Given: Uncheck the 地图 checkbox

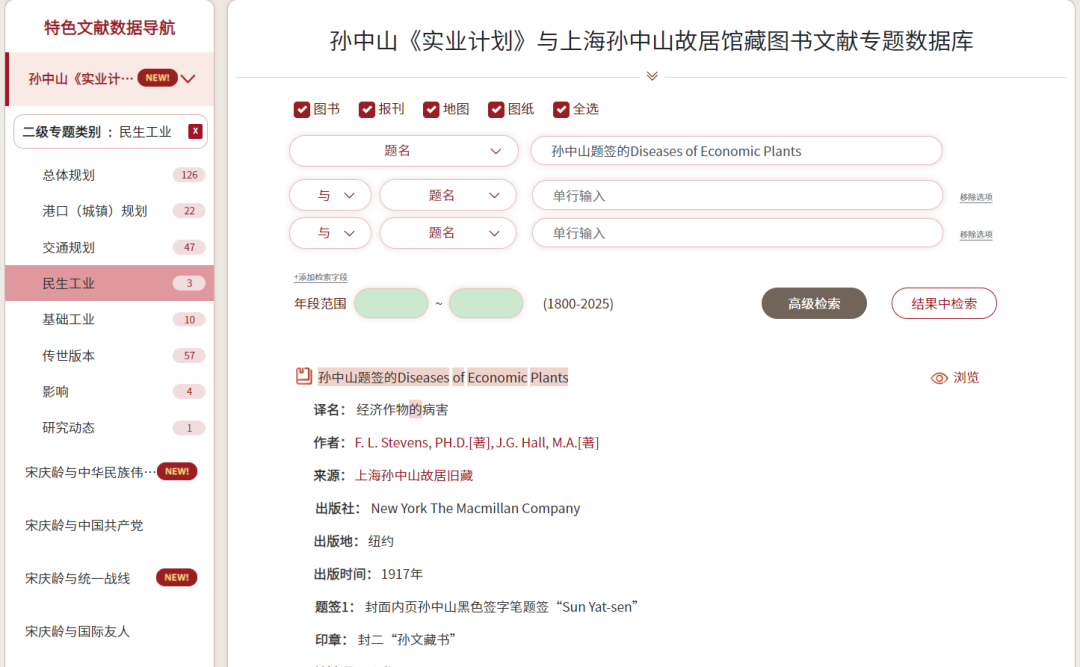Looking at the screenshot, I should (x=431, y=108).
